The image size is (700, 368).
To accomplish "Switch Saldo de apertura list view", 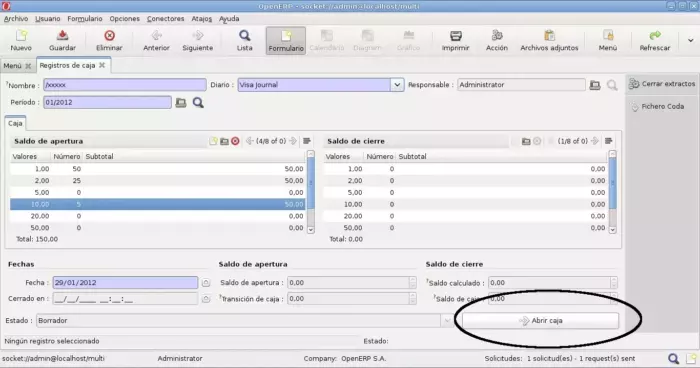I will 307,141.
